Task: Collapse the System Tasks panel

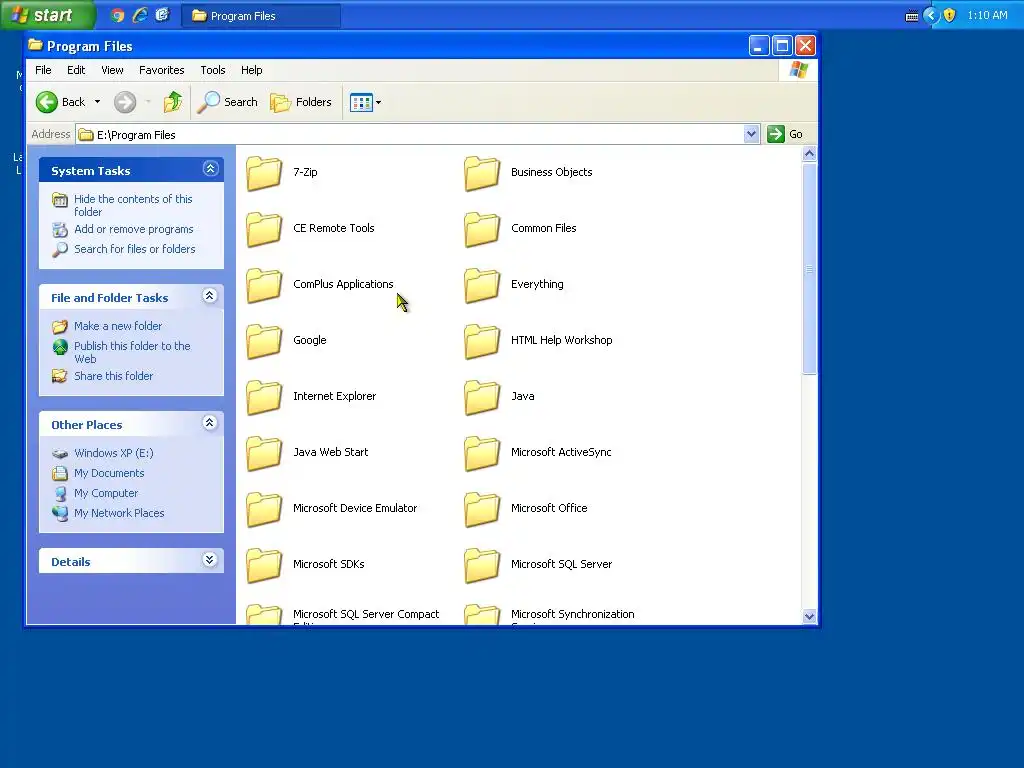Action: click(210, 169)
